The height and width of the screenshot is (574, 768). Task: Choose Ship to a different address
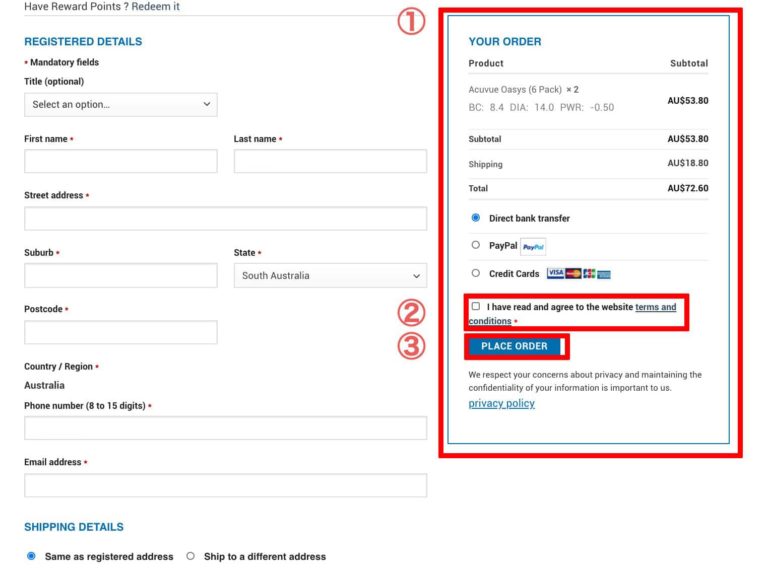tap(191, 556)
